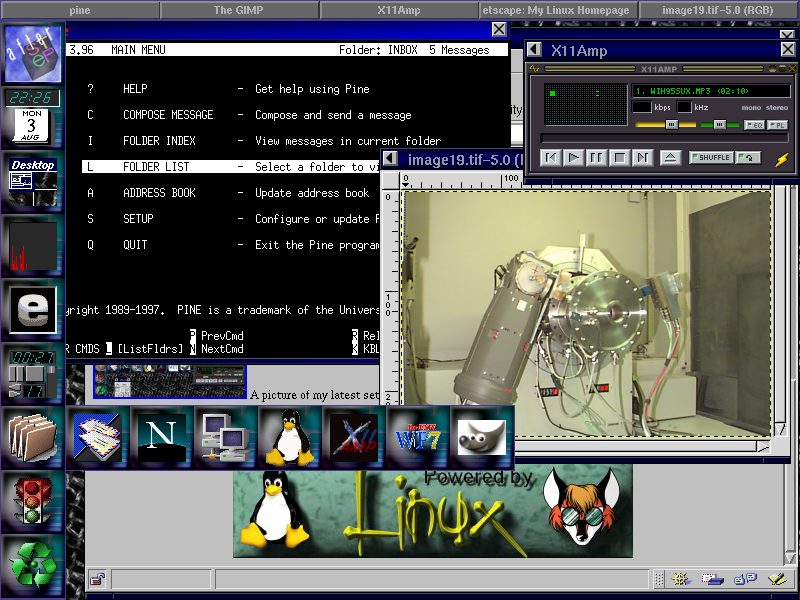Click the Tux penguin launcher icon

[290, 438]
